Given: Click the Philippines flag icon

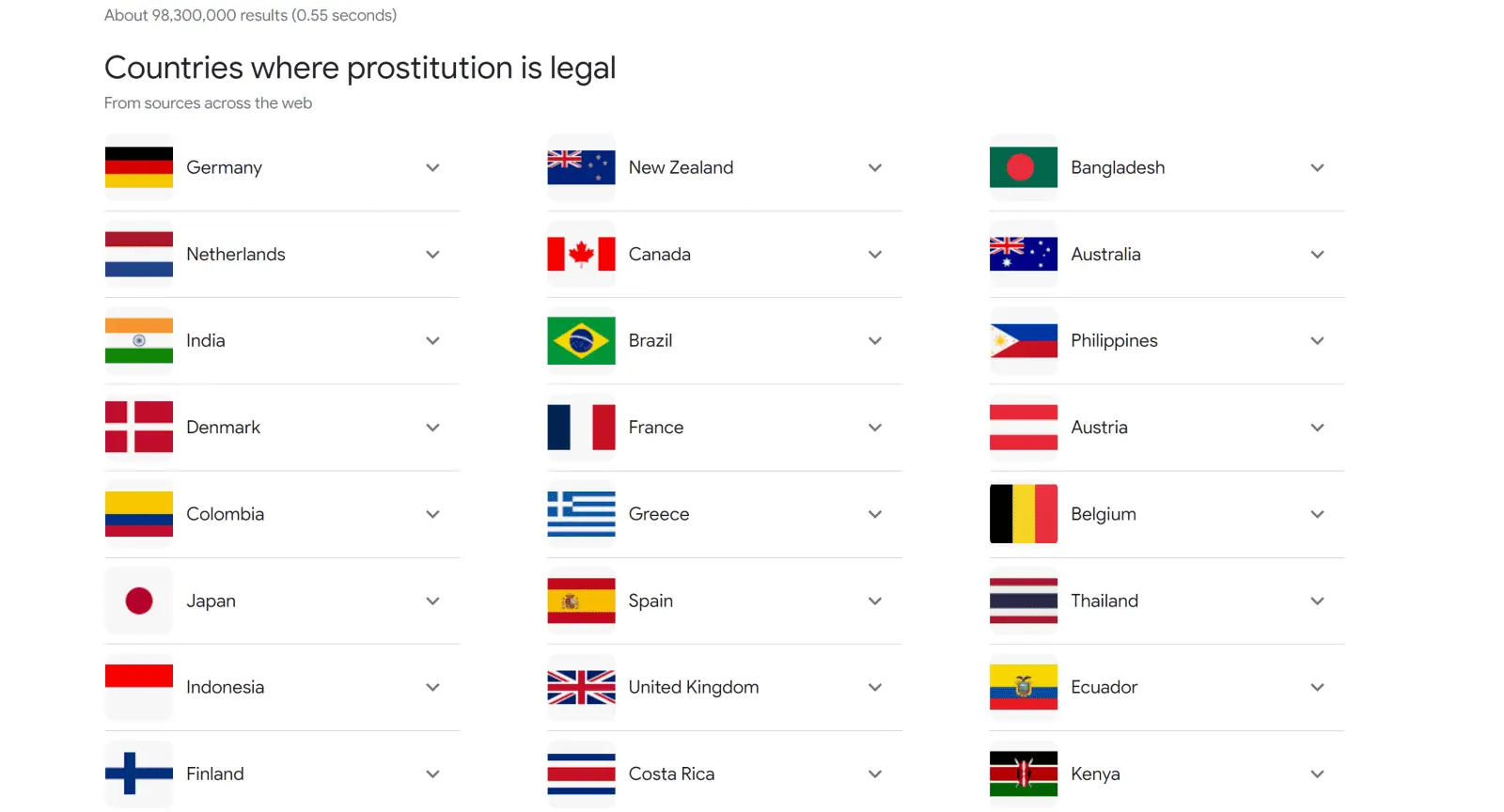Looking at the screenshot, I should [x=1023, y=340].
